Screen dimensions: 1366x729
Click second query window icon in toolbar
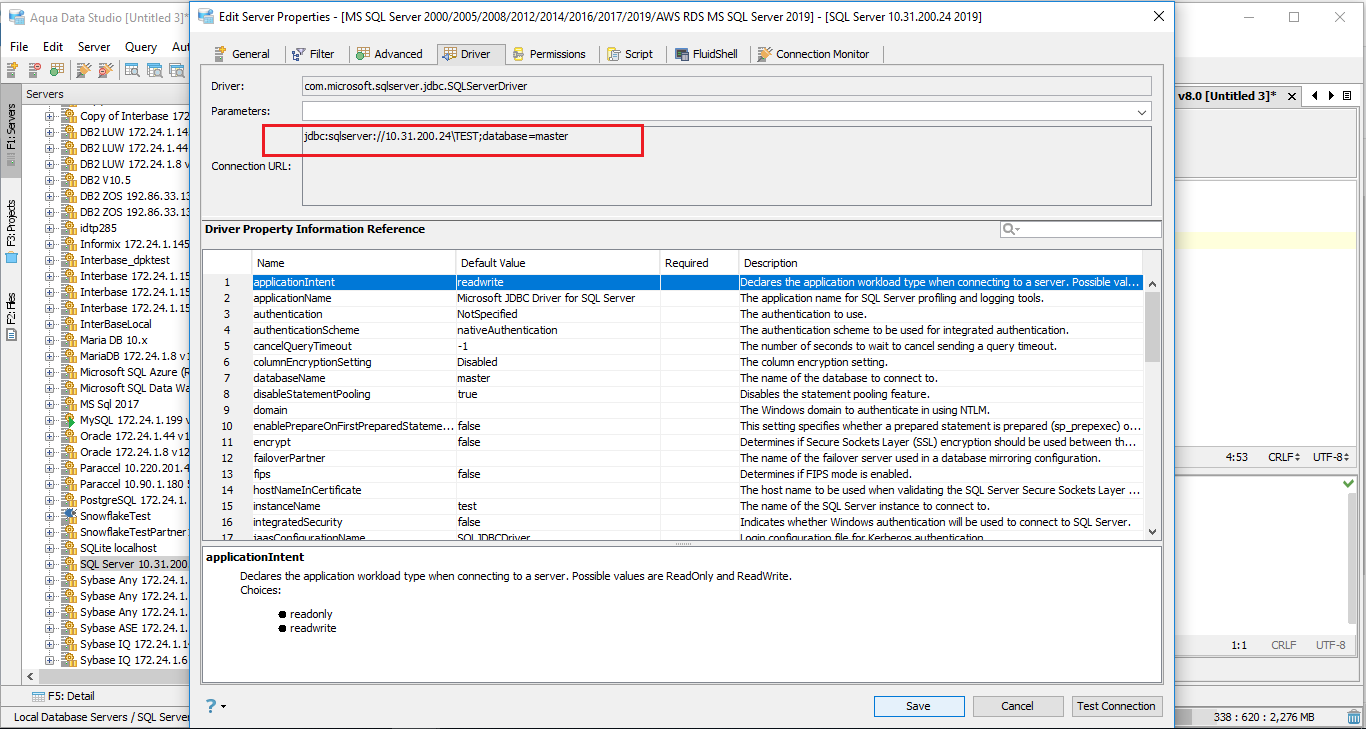click(x=155, y=70)
